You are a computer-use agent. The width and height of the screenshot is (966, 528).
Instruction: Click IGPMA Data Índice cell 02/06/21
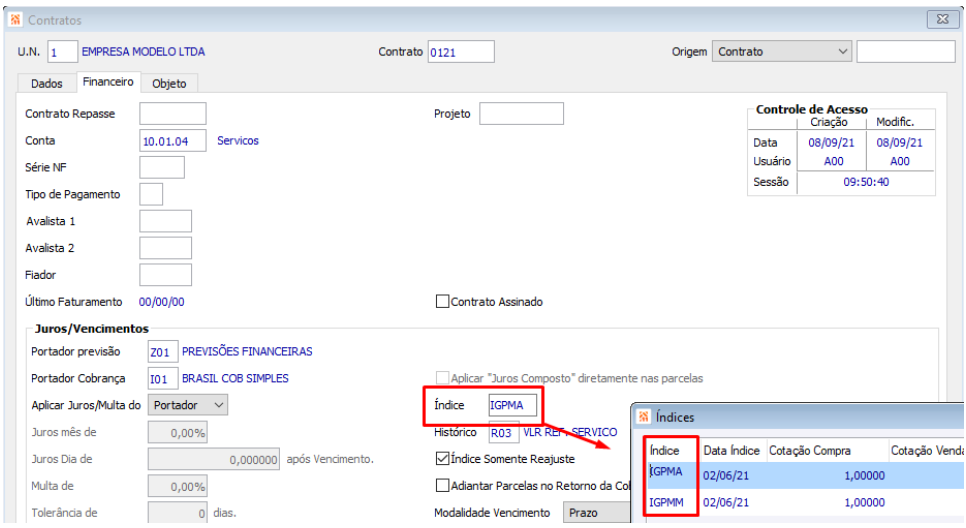726,476
